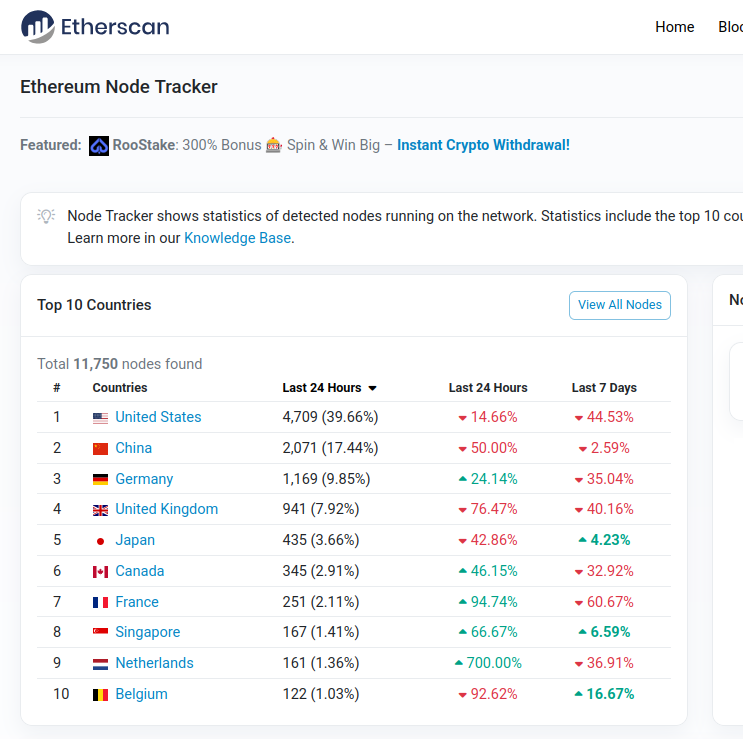Image resolution: width=743 pixels, height=739 pixels.
Task: Open the Home menu item
Action: pyautogui.click(x=675, y=27)
